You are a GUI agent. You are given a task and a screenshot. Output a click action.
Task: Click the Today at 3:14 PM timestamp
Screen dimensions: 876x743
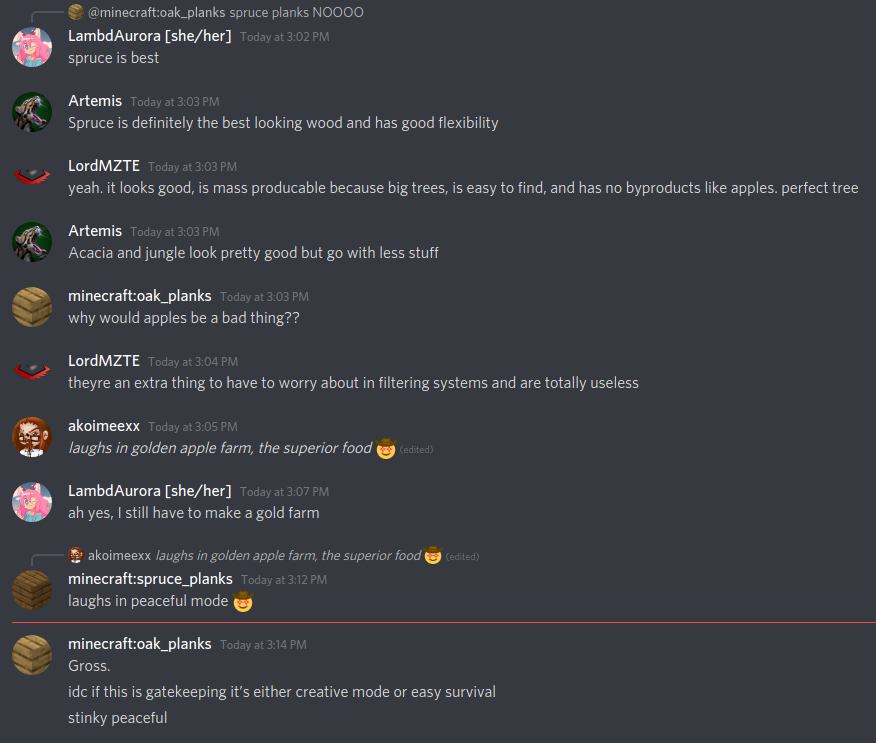click(x=263, y=645)
